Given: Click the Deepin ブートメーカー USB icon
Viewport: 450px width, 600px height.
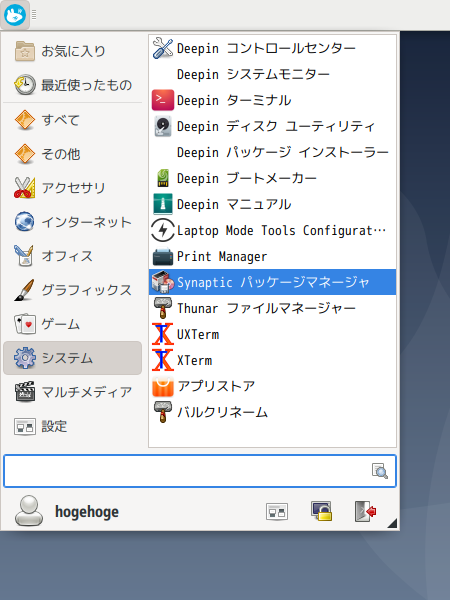Looking at the screenshot, I should point(163,178).
